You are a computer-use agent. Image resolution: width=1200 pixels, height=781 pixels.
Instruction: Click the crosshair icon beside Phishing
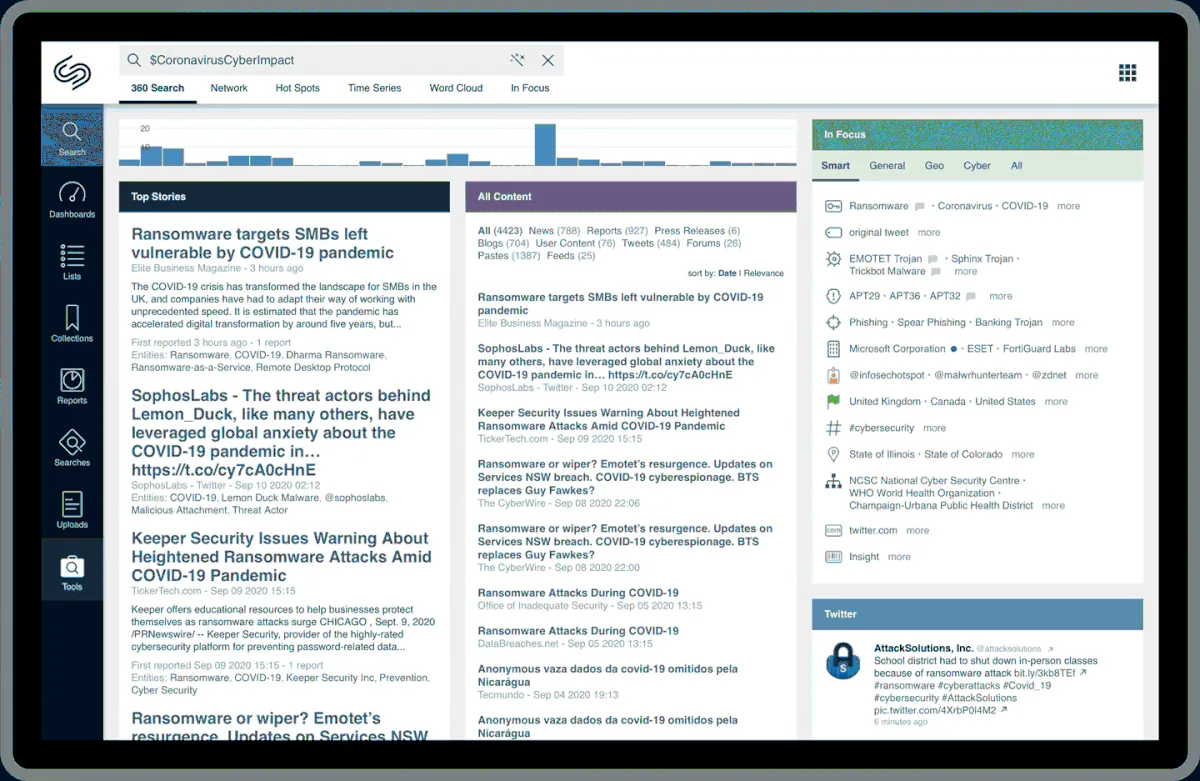click(833, 322)
